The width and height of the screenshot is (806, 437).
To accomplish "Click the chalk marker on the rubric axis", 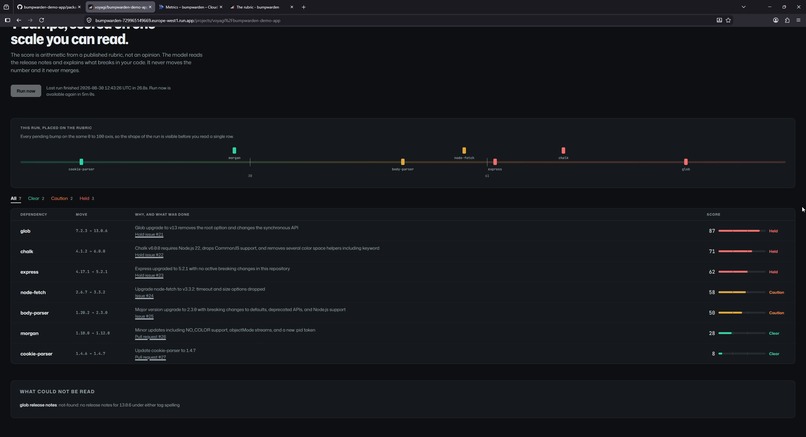I will 563,151.
